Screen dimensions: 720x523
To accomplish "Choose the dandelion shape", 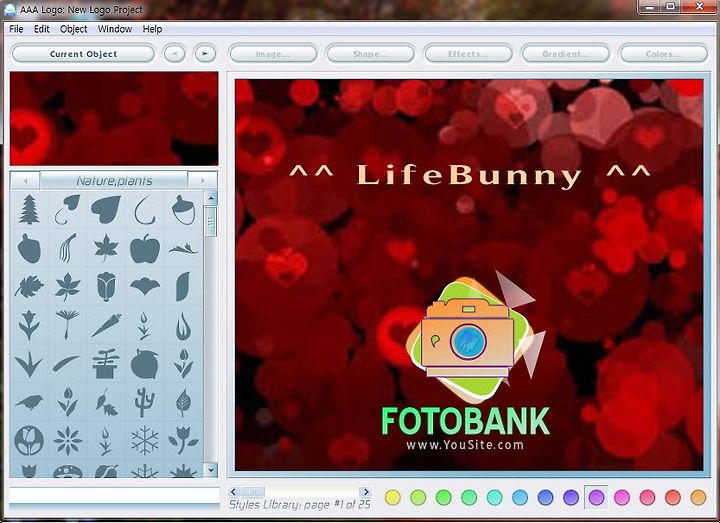I will (x=68, y=324).
